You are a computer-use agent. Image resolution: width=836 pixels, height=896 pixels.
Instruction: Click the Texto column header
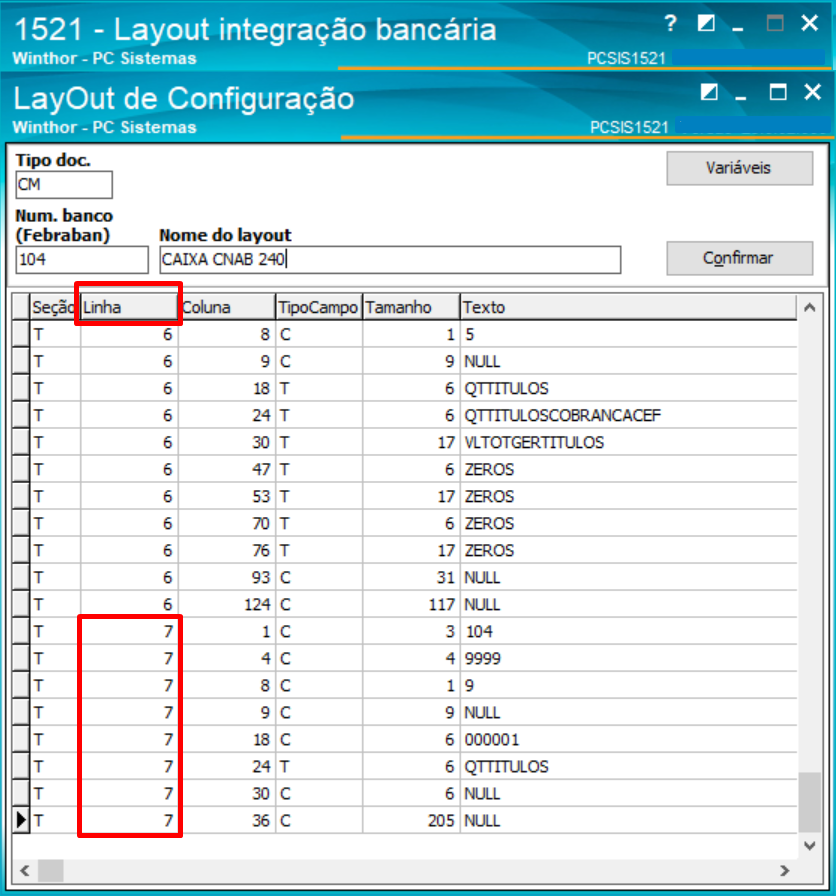pos(628,307)
